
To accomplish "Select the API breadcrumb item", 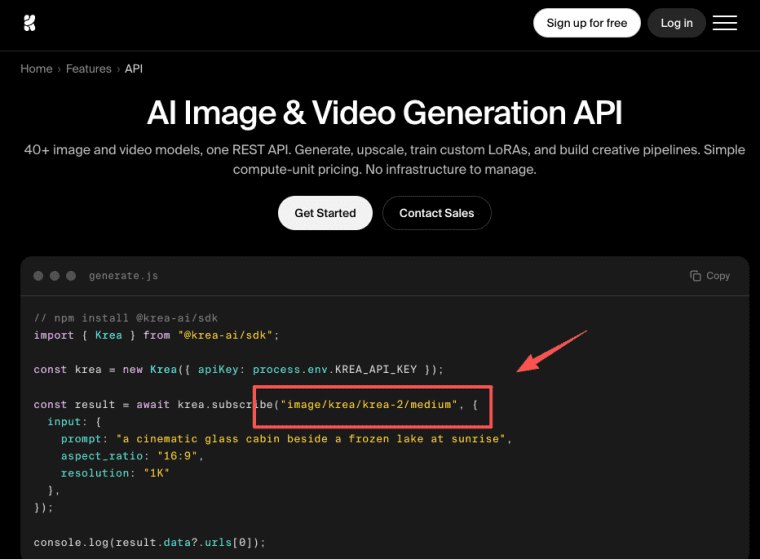I will (x=134, y=69).
